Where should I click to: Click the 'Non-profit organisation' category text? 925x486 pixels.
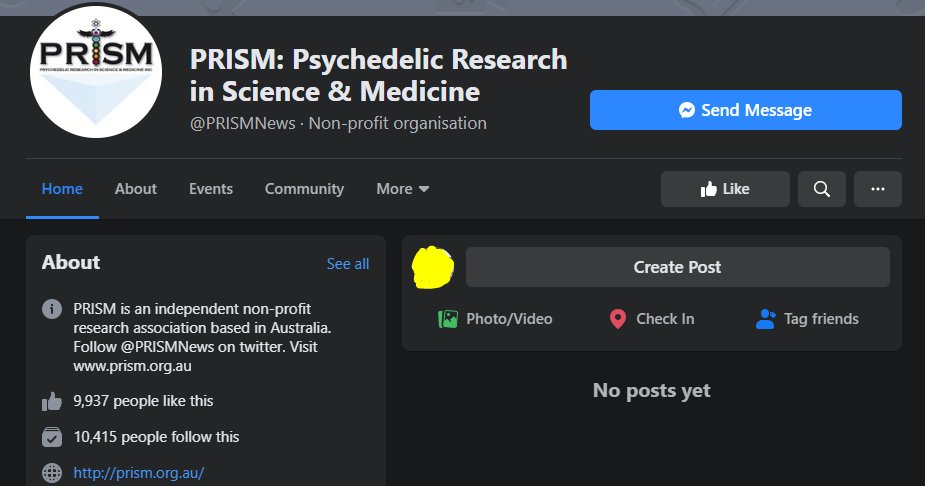pos(398,123)
